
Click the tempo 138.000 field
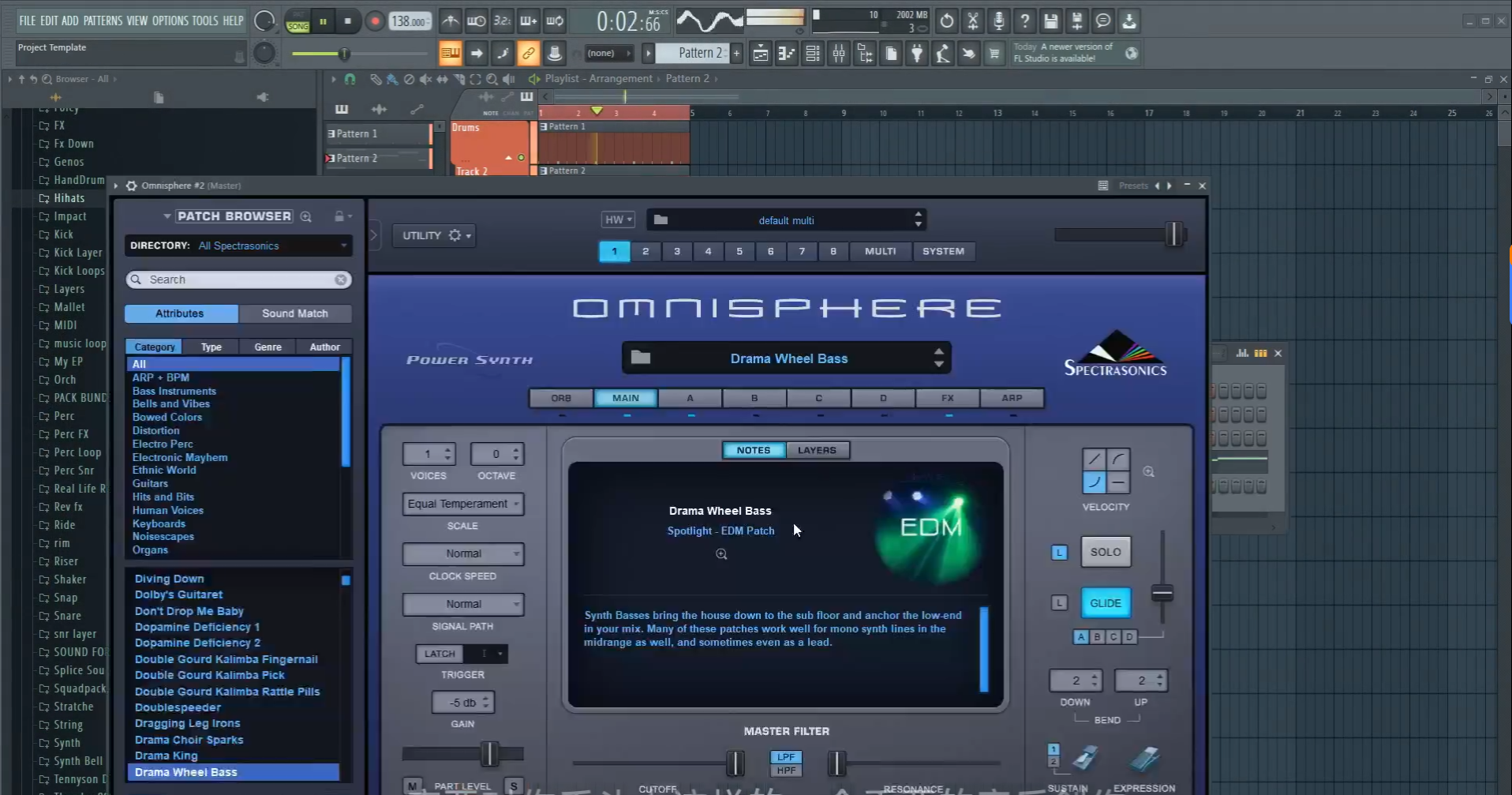(409, 21)
